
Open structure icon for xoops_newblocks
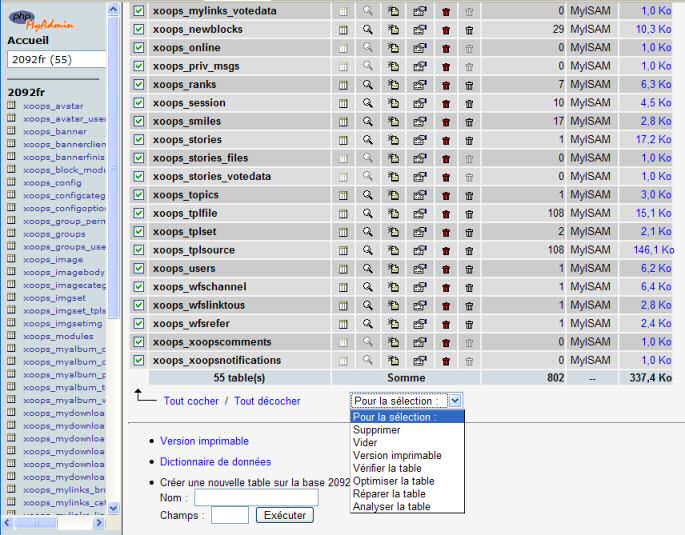tap(343, 30)
